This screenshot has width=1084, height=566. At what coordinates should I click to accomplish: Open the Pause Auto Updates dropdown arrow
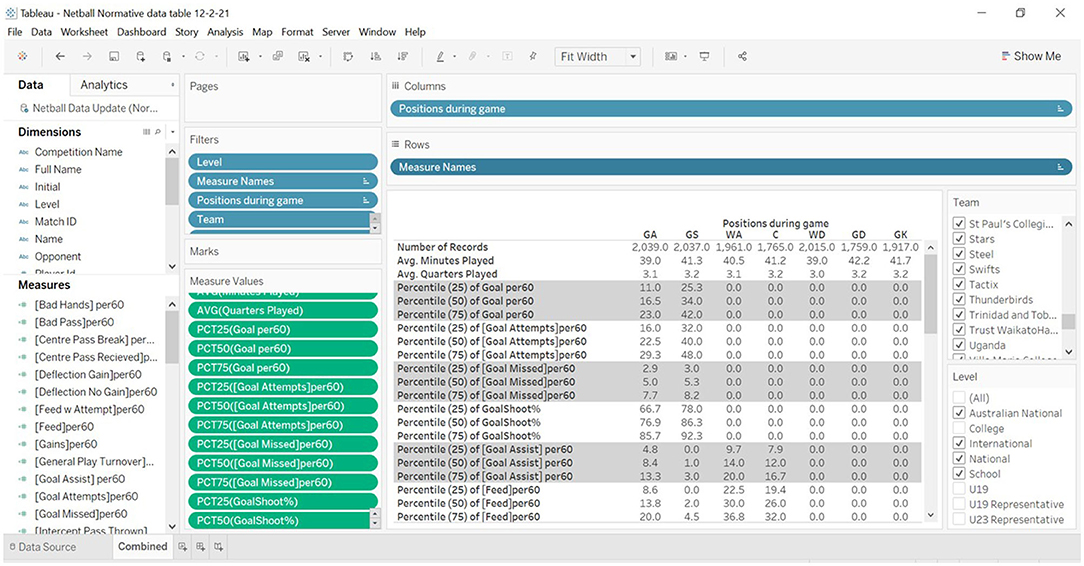click(183, 57)
